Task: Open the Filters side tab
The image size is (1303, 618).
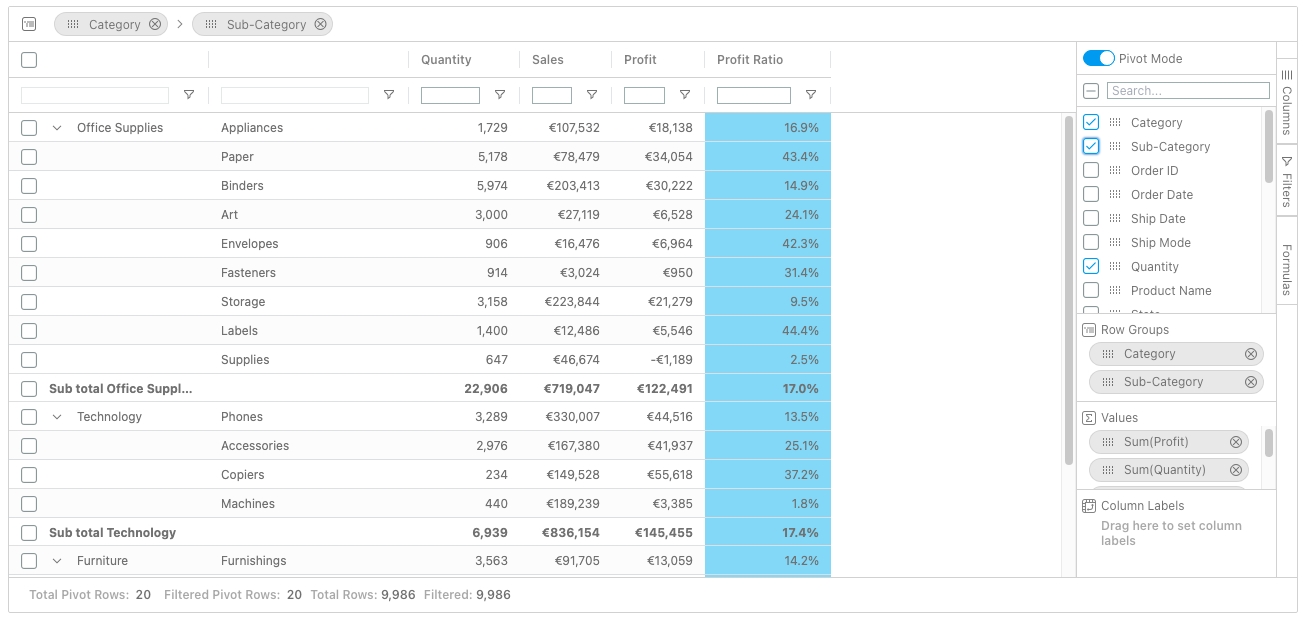Action: [1287, 181]
